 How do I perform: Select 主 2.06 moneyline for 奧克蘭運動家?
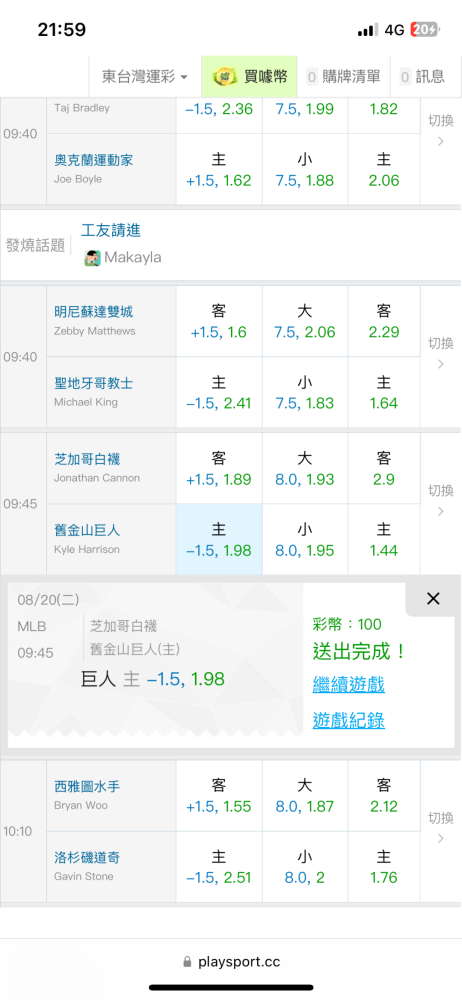384,169
